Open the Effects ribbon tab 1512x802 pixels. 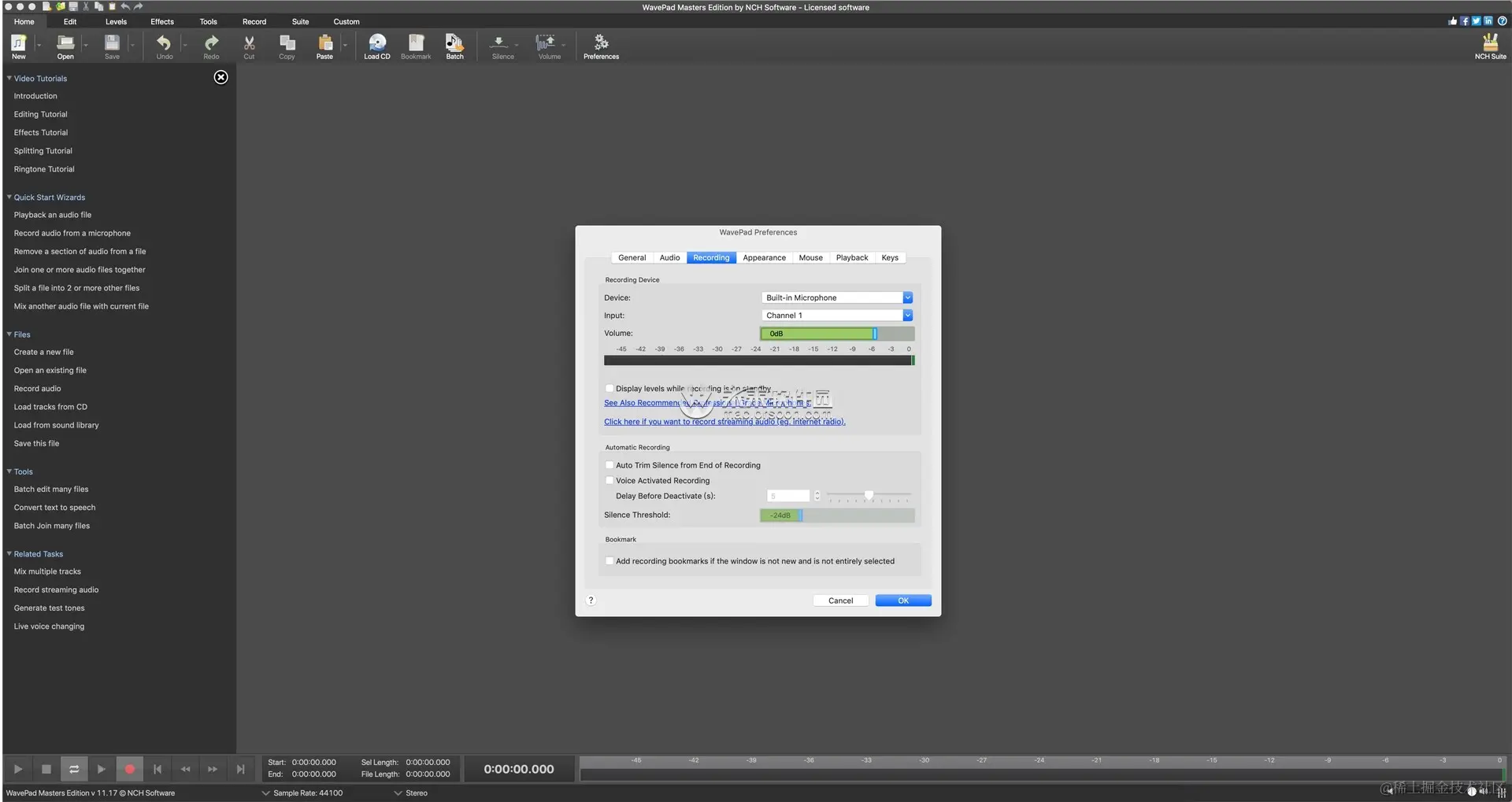pyautogui.click(x=162, y=21)
